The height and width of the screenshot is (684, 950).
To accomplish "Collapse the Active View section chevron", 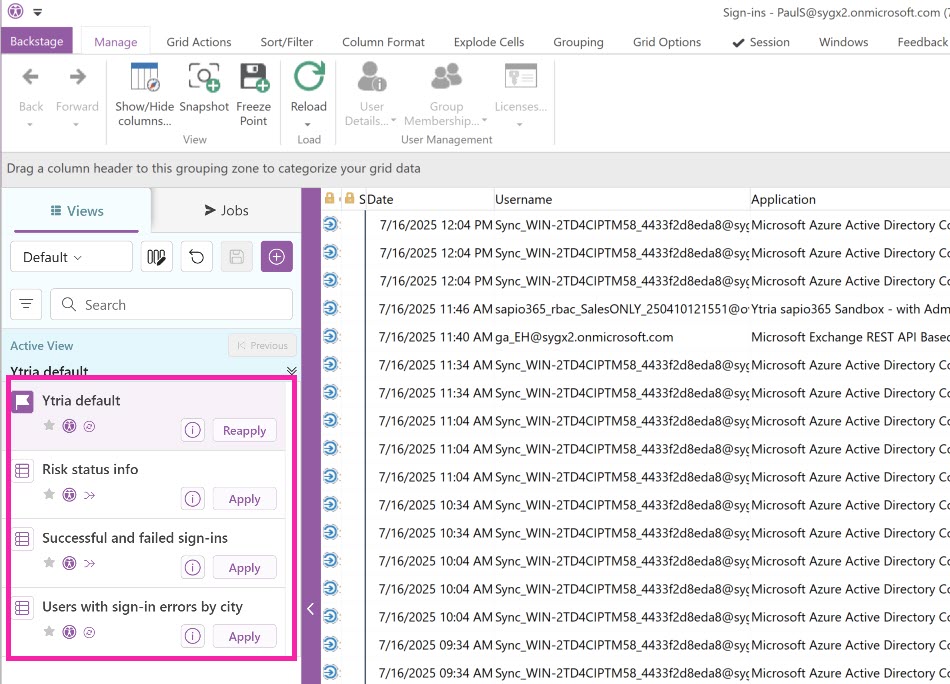I will pyautogui.click(x=291, y=371).
